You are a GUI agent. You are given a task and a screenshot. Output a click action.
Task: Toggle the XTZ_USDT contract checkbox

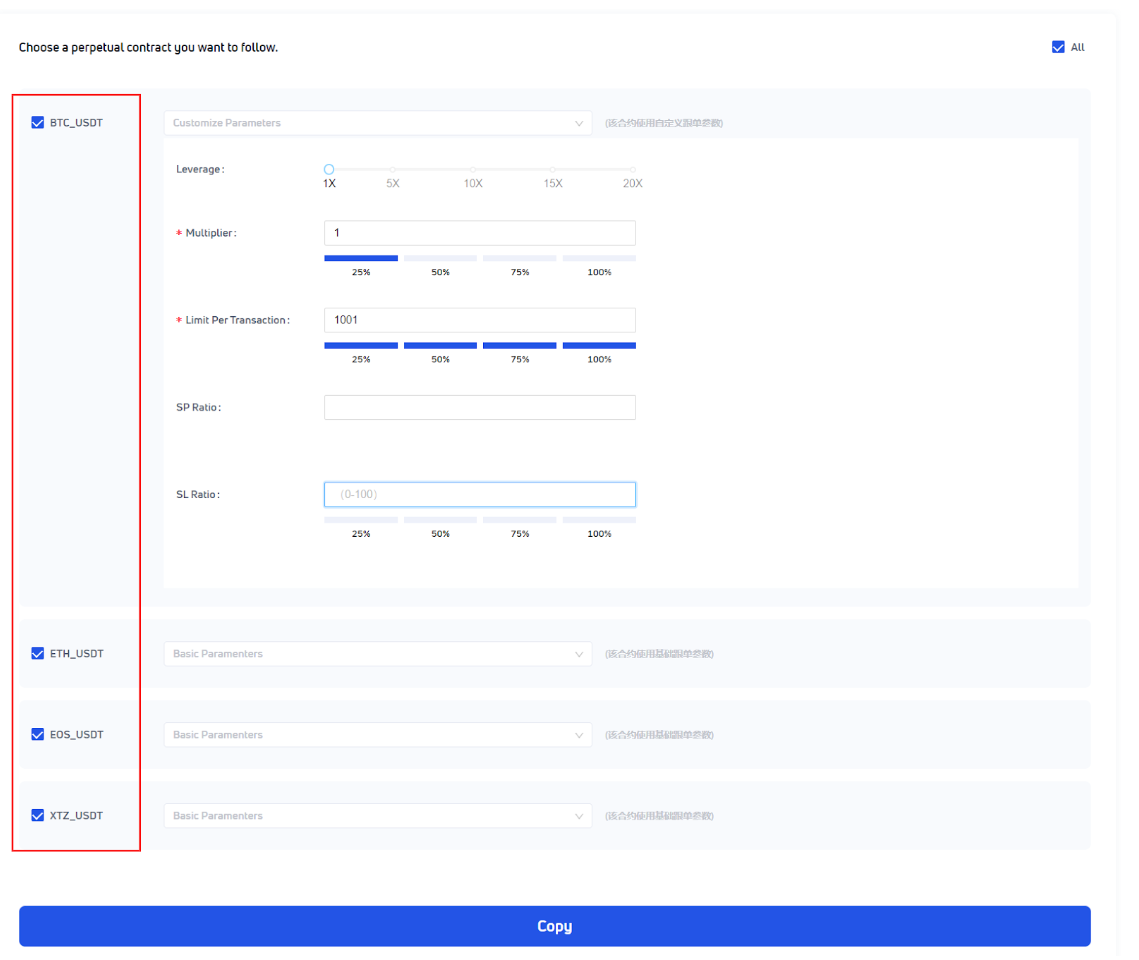pos(38,816)
